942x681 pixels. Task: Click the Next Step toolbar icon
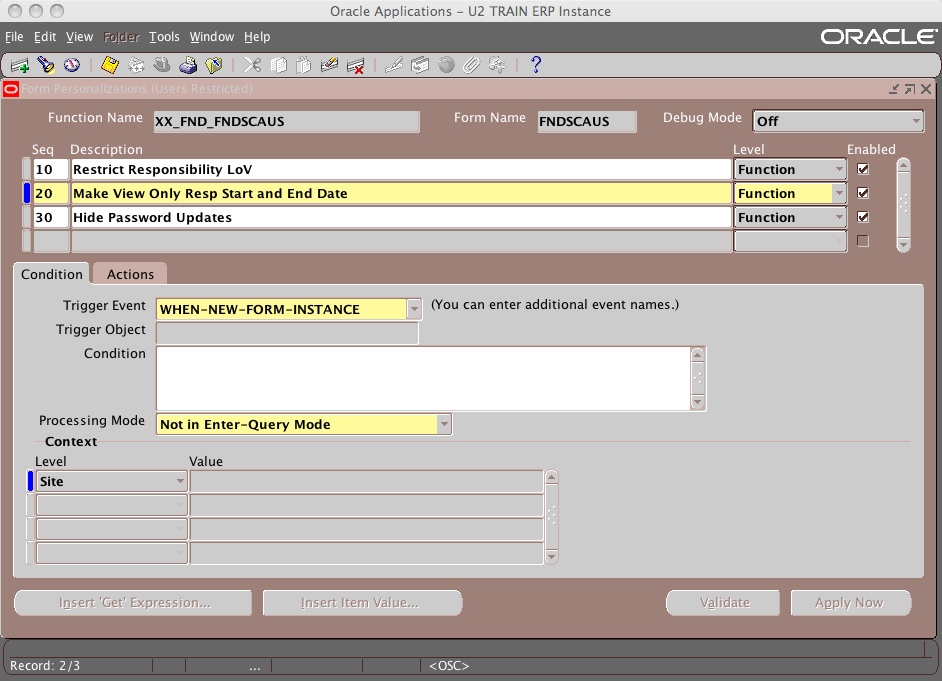(x=136, y=65)
